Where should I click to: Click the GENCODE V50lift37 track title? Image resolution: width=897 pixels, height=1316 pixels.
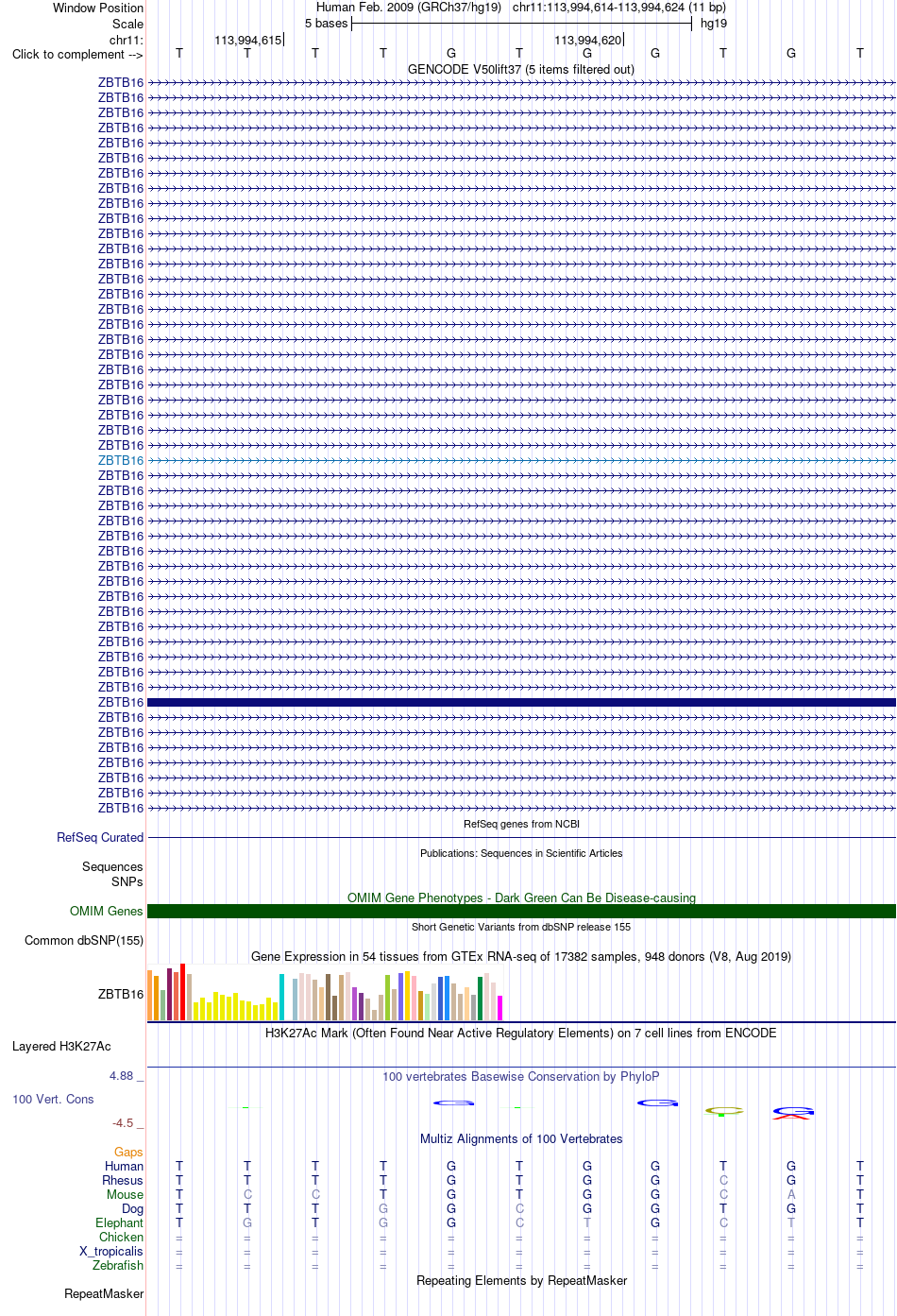[x=521, y=69]
